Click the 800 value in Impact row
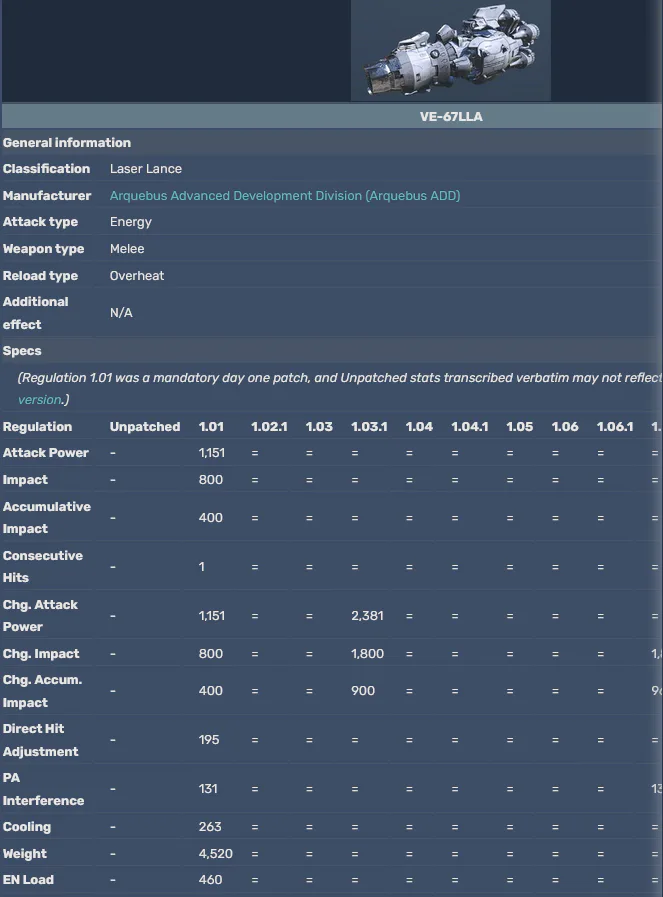 click(x=211, y=480)
